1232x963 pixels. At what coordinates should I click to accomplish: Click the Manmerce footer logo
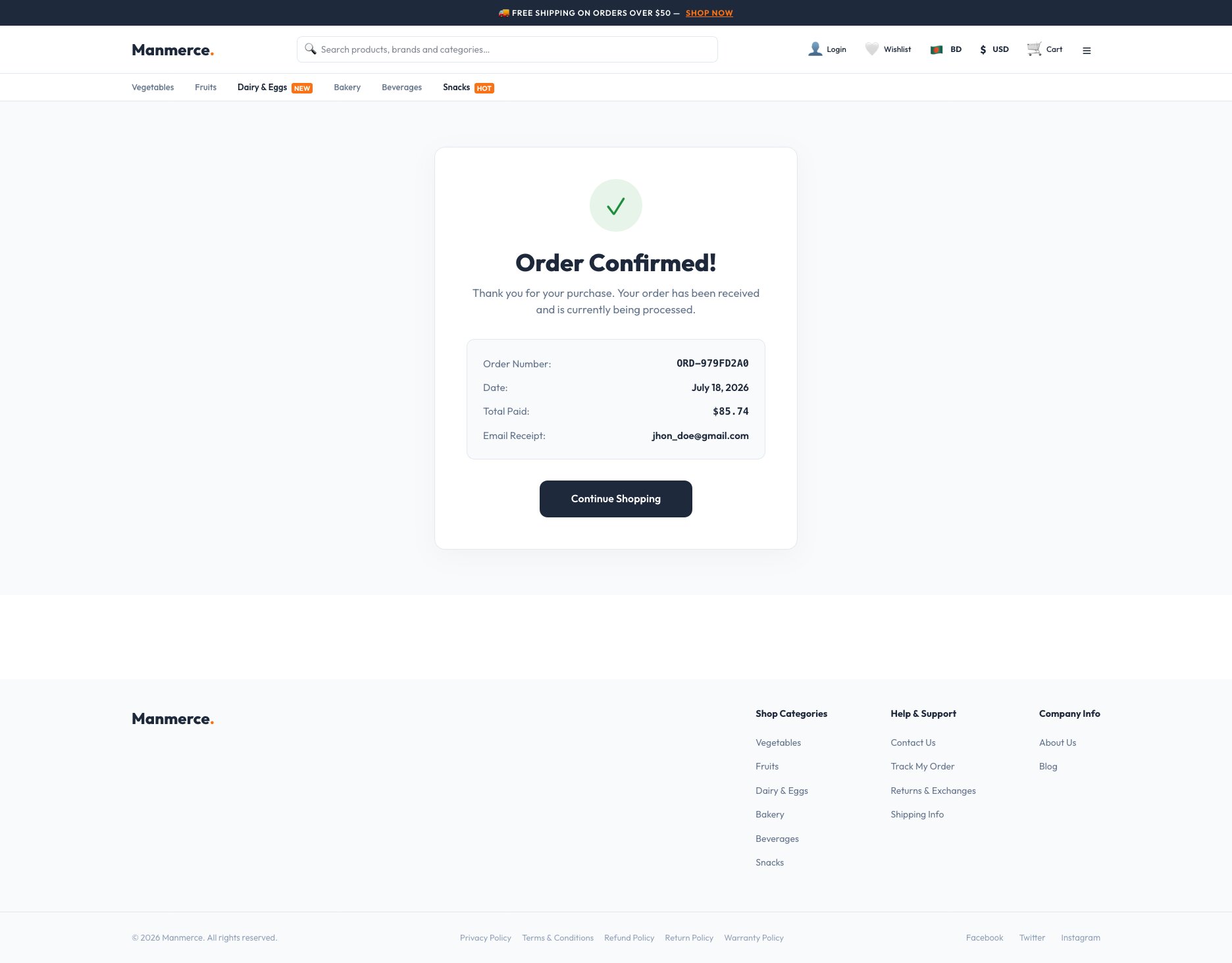click(x=172, y=719)
